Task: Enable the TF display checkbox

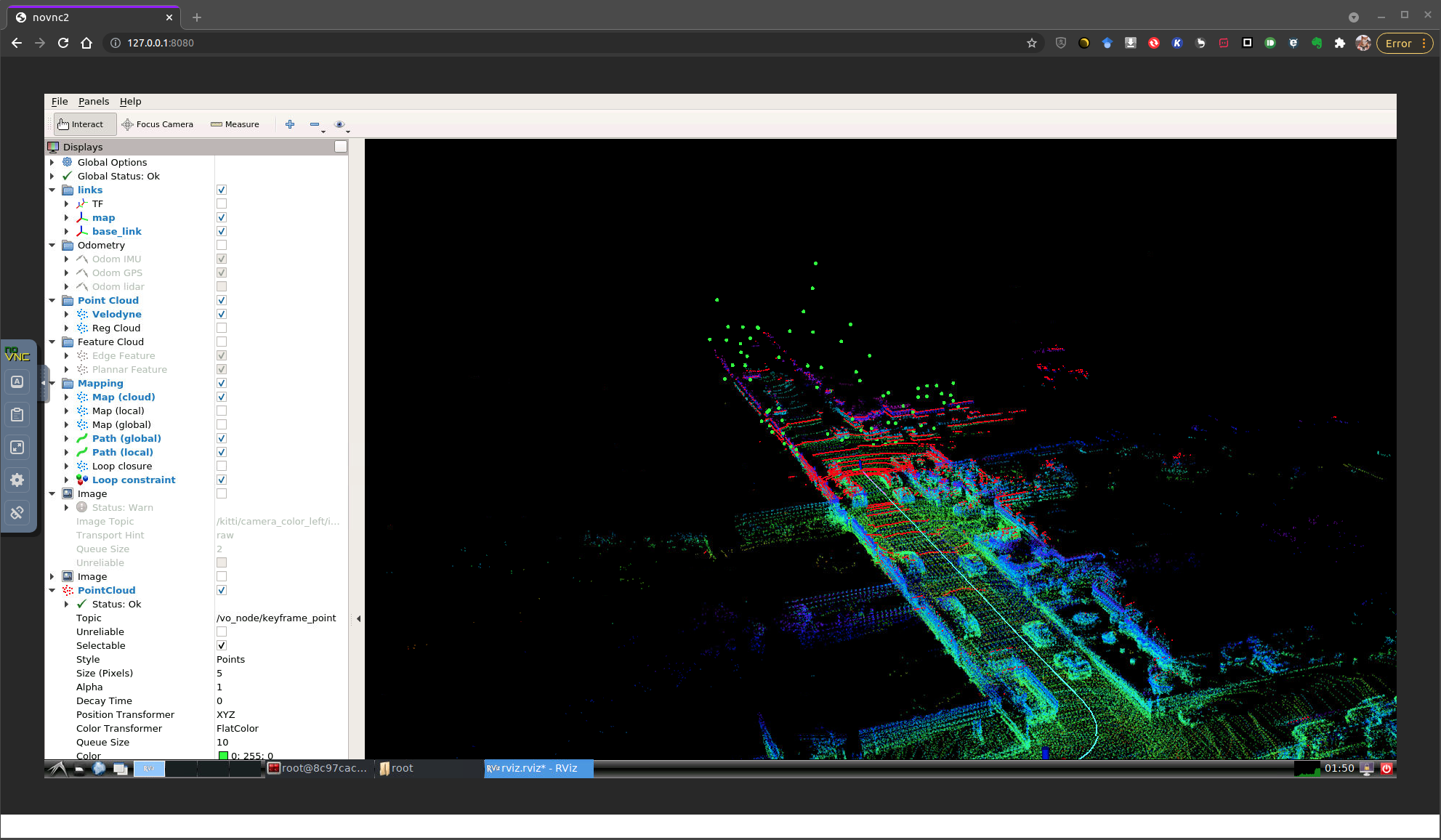Action: (x=222, y=204)
